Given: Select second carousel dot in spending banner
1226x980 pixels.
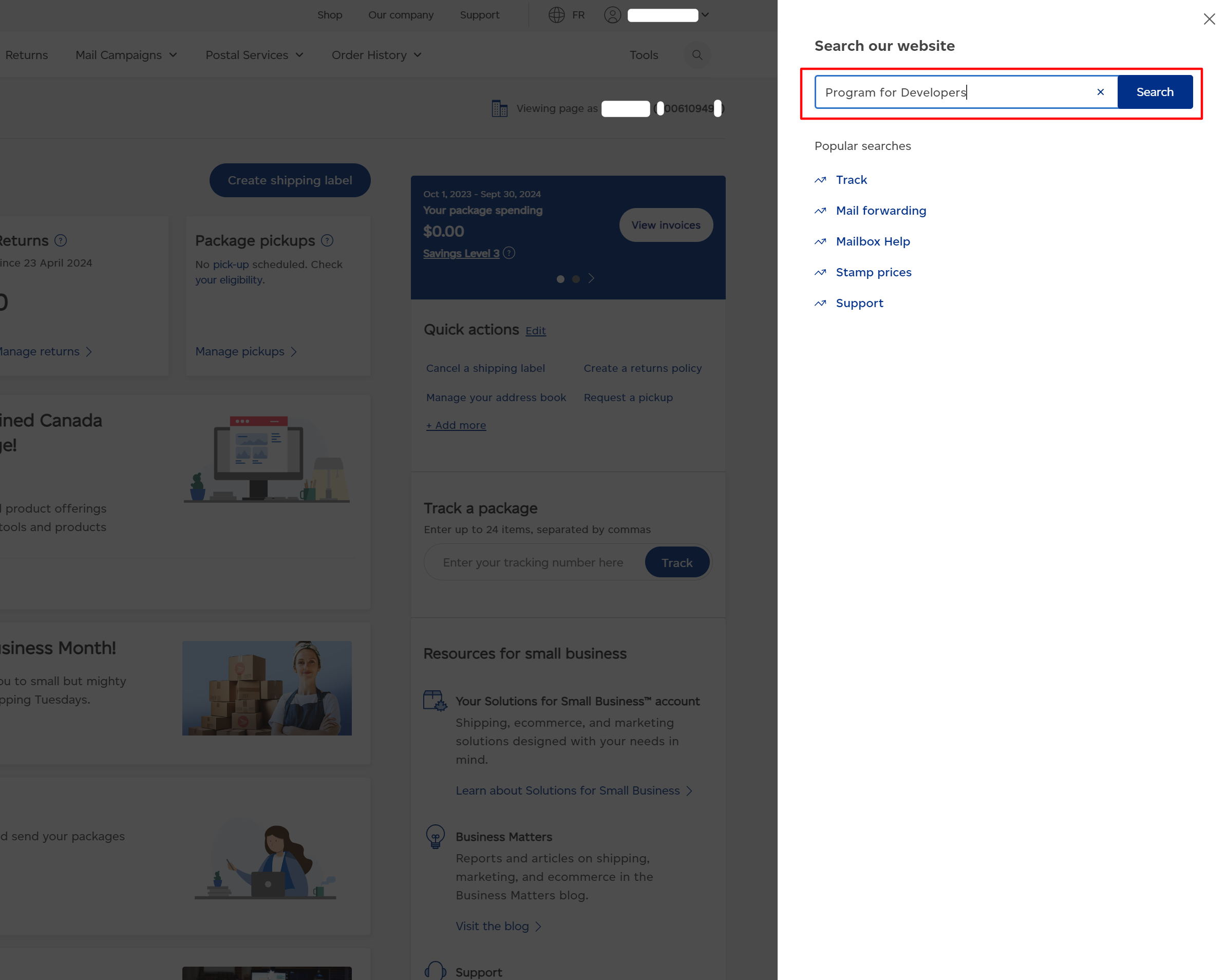Looking at the screenshot, I should point(575,279).
